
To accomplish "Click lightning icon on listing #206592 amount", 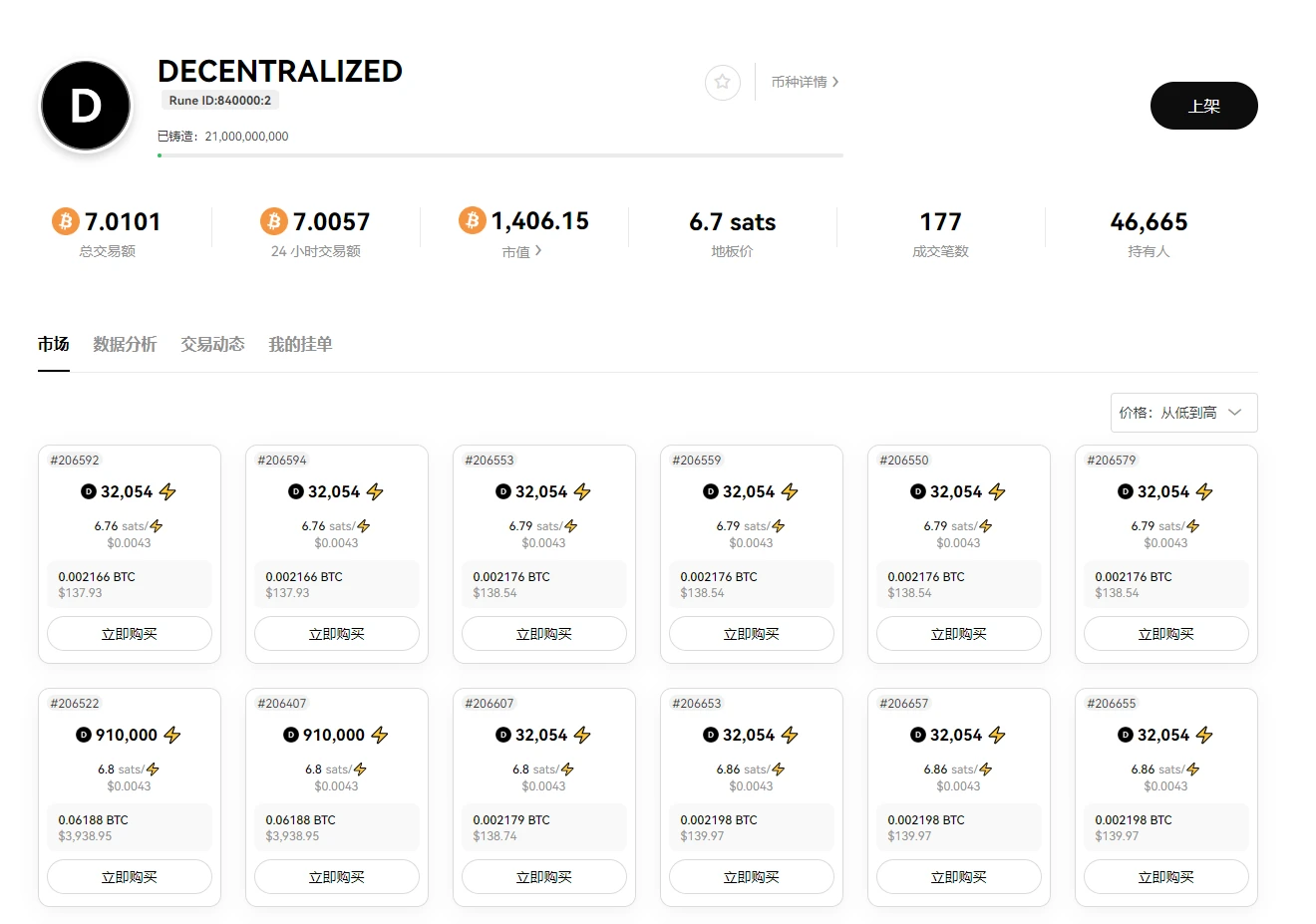I will pos(167,491).
